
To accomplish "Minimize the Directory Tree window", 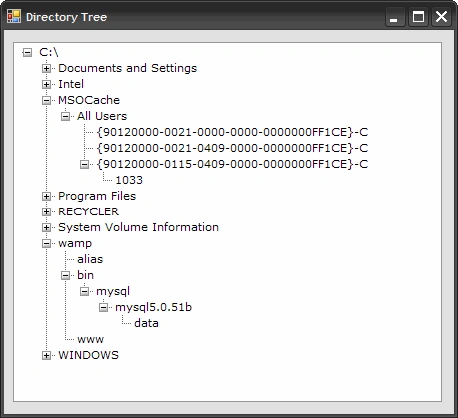I will coord(395,17).
